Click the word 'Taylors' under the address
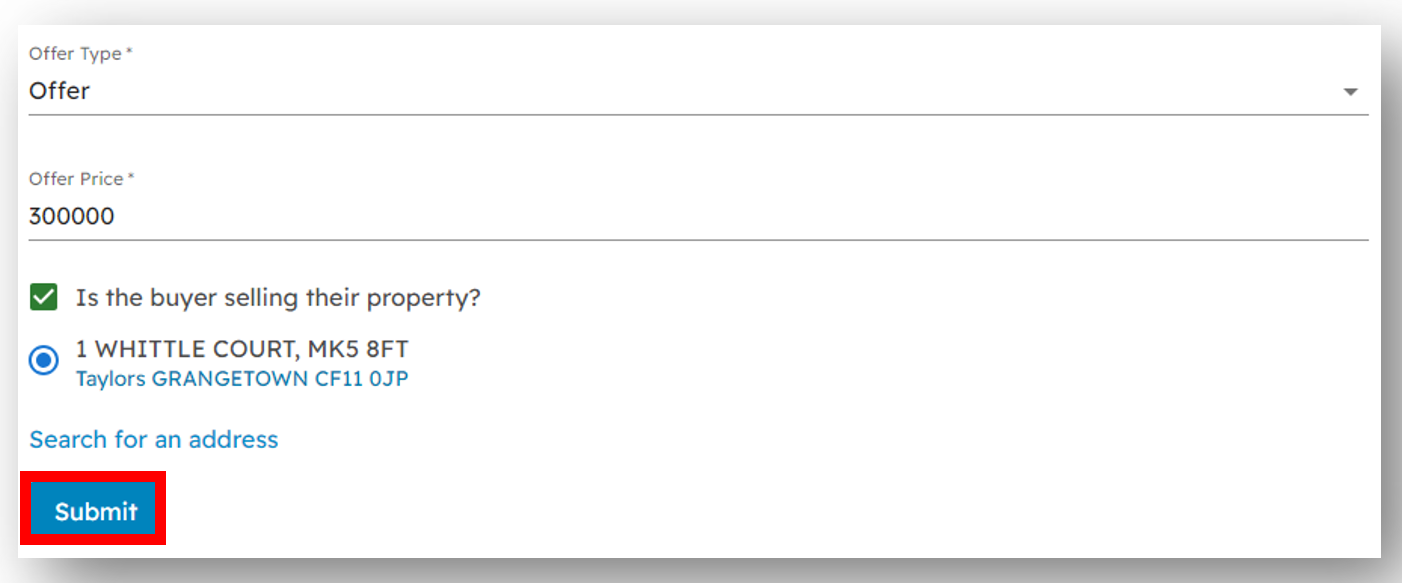Screen dimensions: 1402x583 tap(111, 379)
